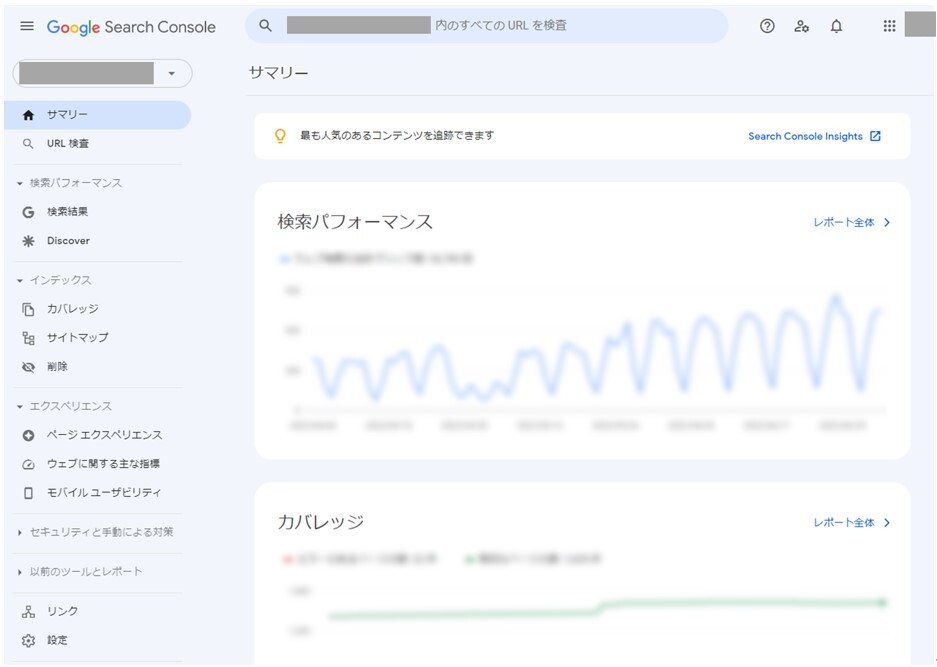Open the Google apps grid icon
Image resolution: width=937 pixels, height=667 pixels.
[889, 27]
